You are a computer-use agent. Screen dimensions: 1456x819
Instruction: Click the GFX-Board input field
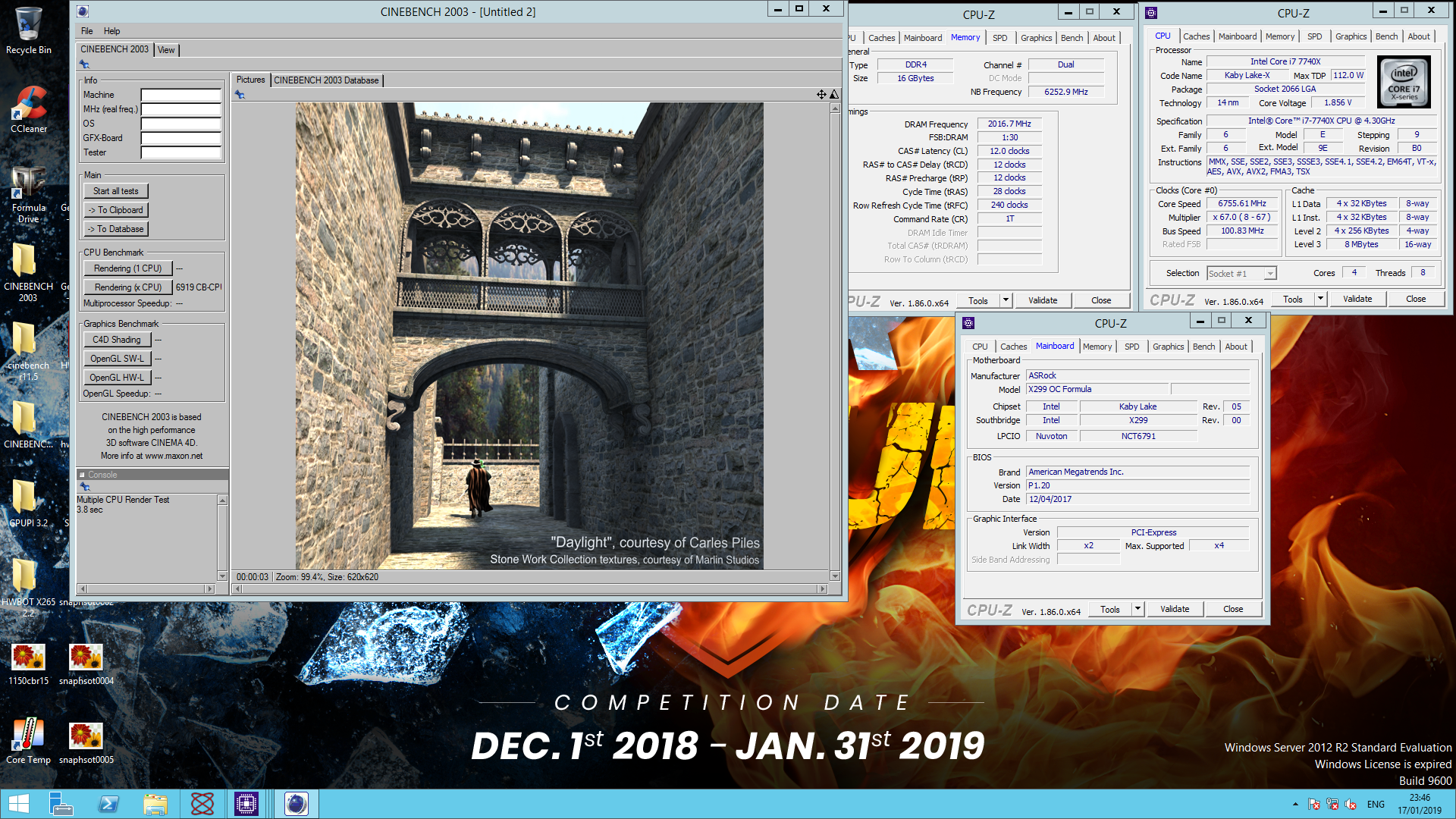[180, 139]
